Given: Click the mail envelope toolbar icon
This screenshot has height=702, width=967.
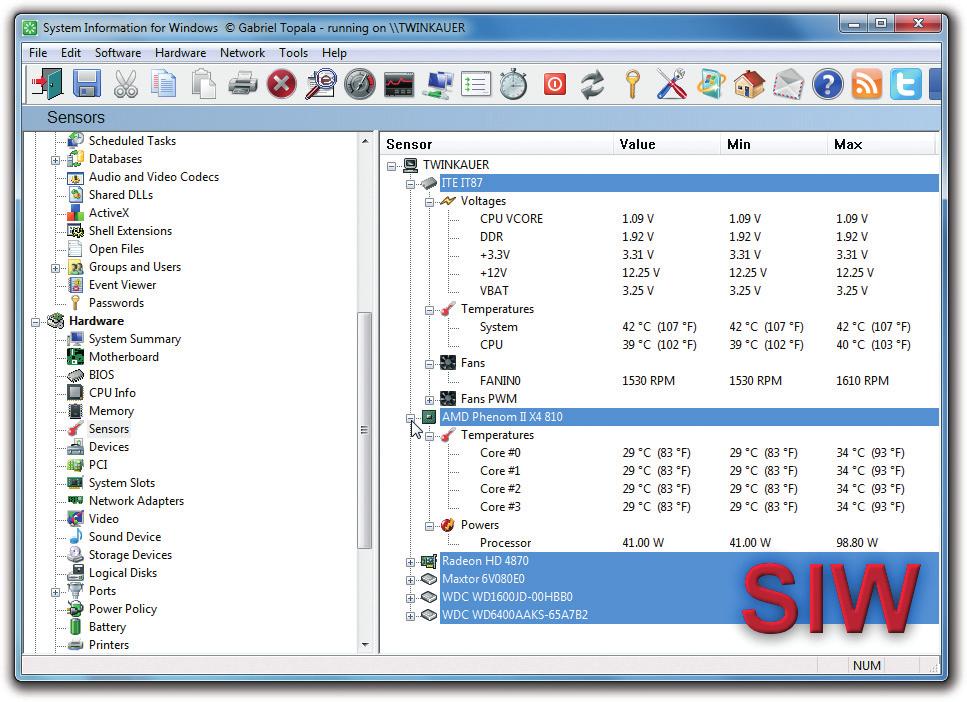Looking at the screenshot, I should pyautogui.click(x=788, y=84).
